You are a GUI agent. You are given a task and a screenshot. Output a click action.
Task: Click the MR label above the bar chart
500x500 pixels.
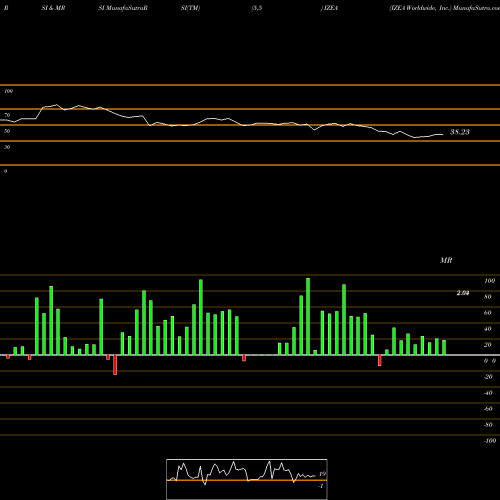coord(446,260)
